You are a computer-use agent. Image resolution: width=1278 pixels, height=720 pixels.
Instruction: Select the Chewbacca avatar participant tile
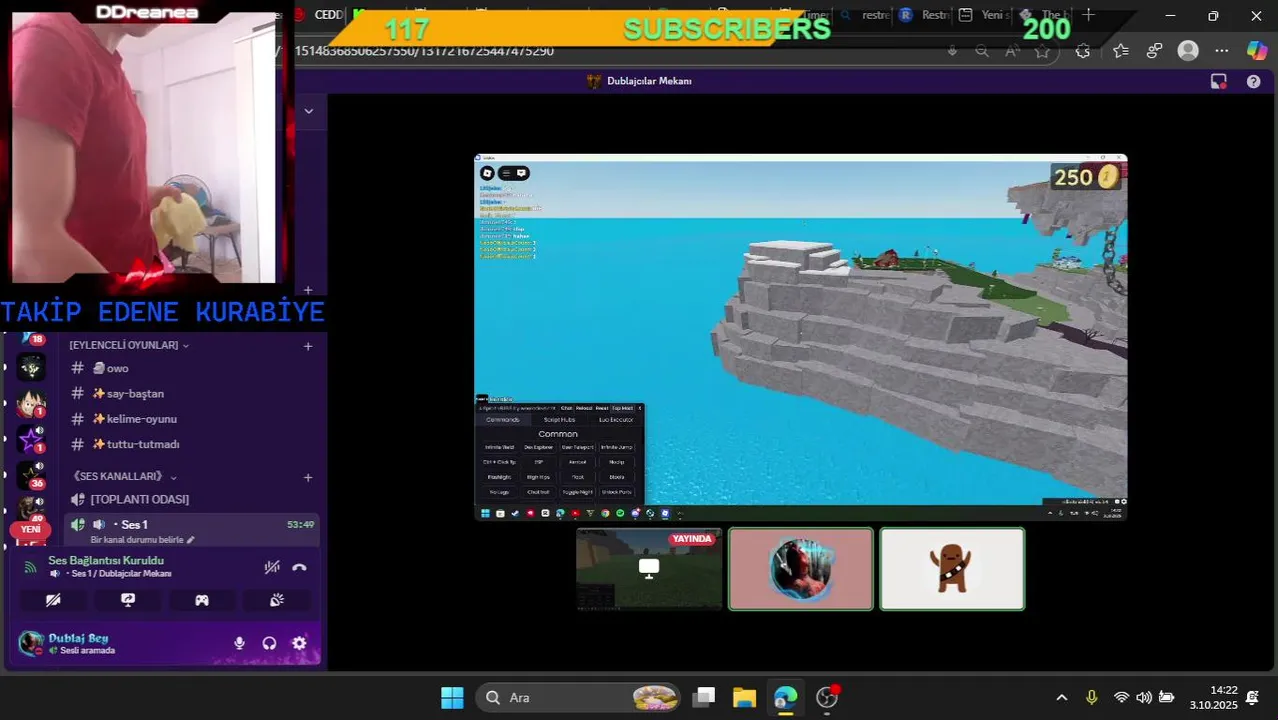[952, 569]
